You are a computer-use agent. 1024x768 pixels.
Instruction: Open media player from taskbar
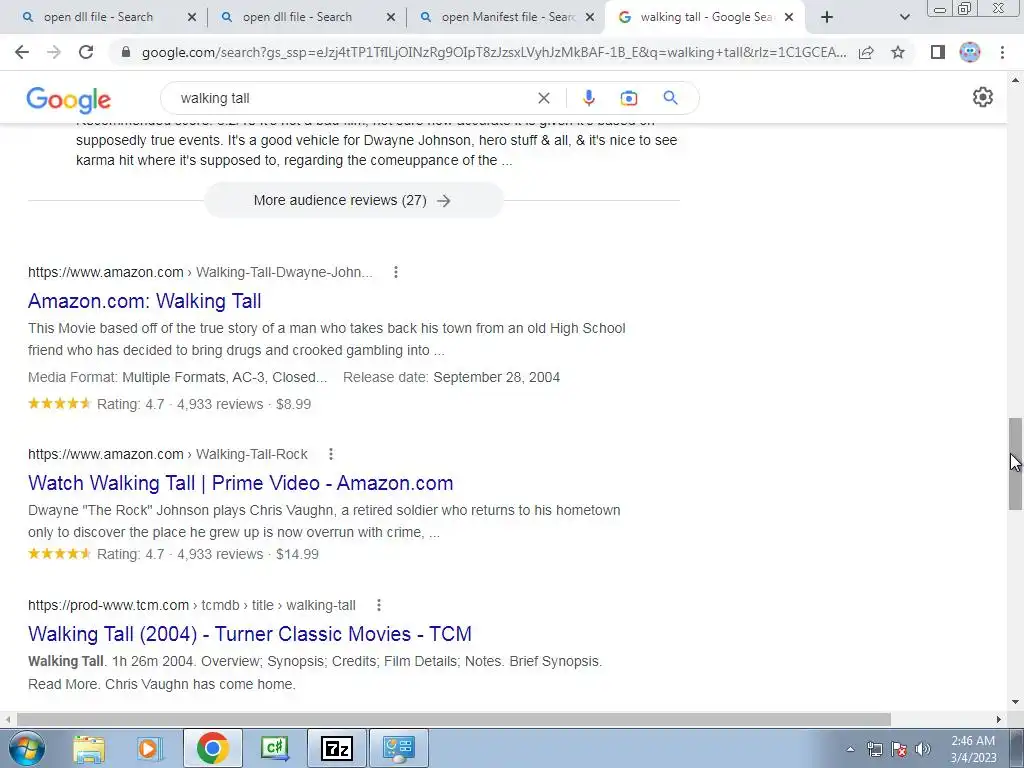[x=148, y=748]
